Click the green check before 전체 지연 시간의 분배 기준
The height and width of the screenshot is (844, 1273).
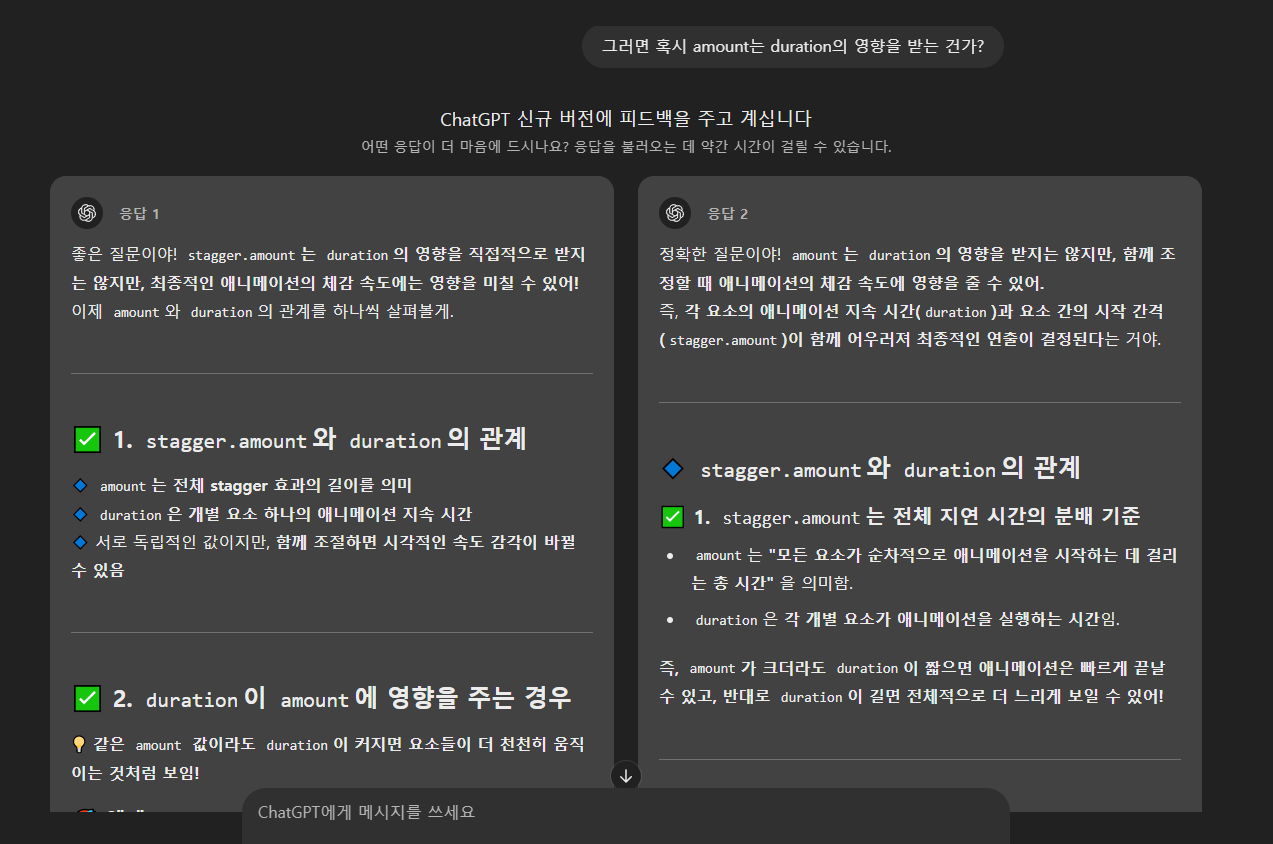672,517
